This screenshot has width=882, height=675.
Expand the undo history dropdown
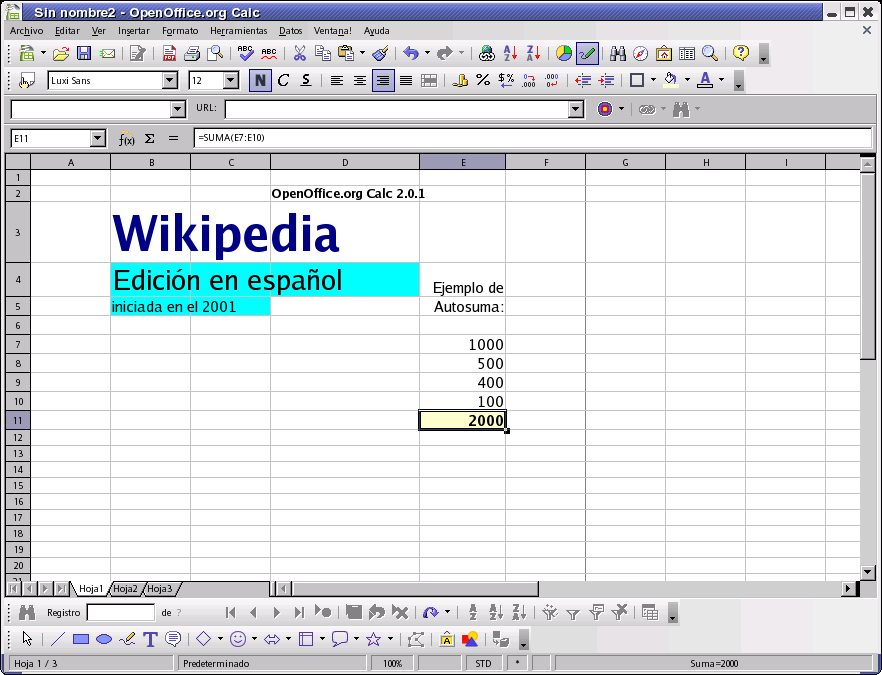pyautogui.click(x=427, y=53)
